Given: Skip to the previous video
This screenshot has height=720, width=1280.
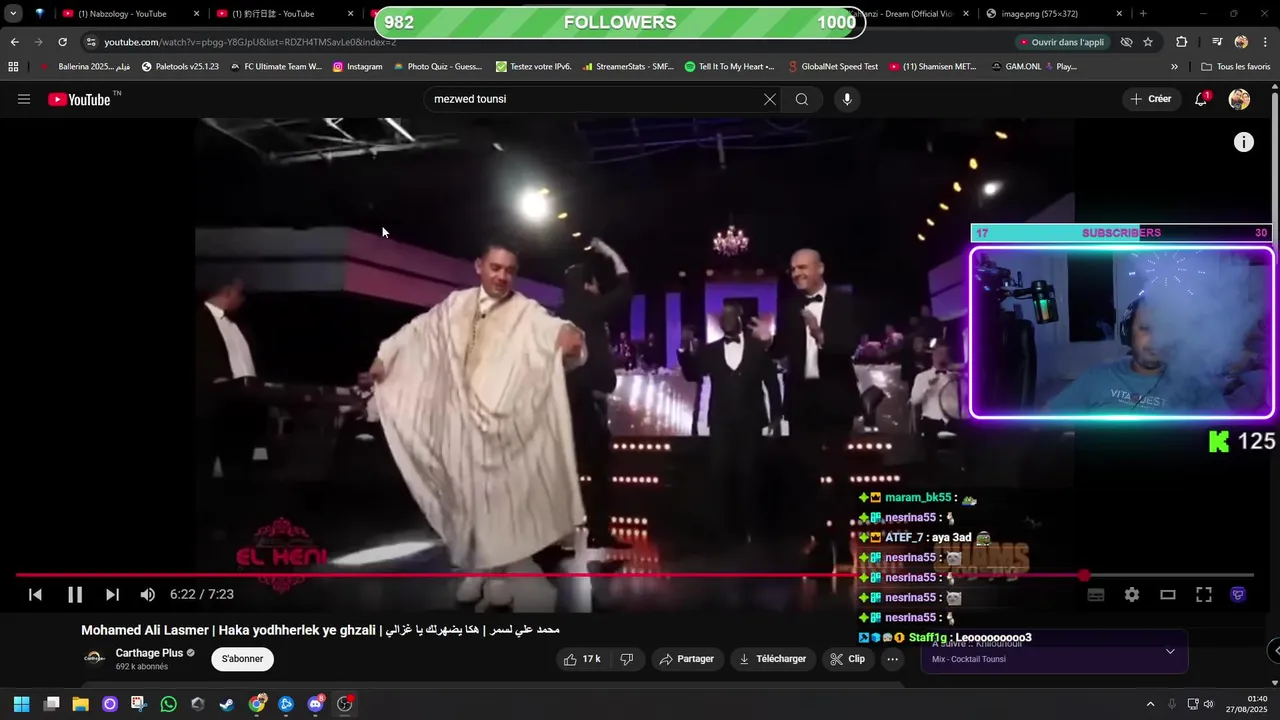Looking at the screenshot, I should click(x=35, y=594).
